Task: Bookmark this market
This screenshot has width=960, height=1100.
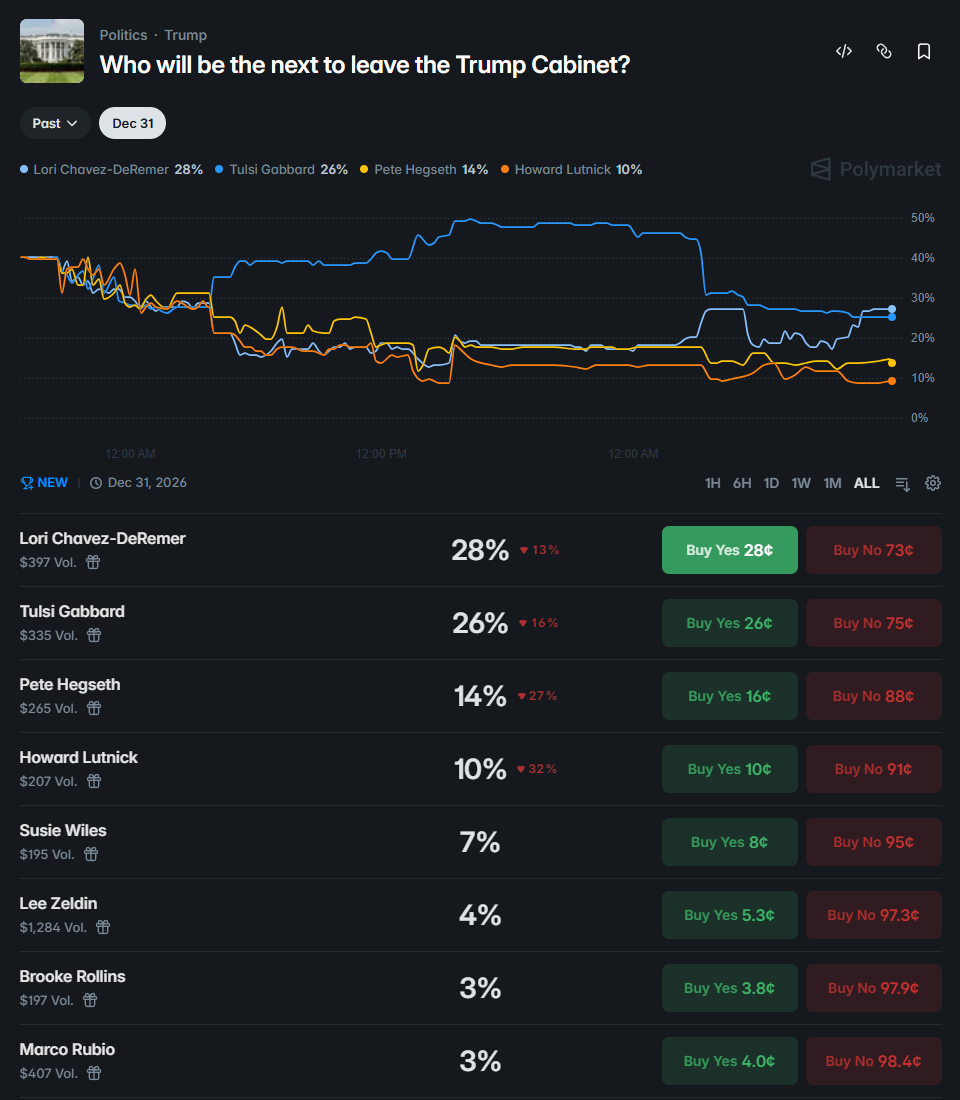Action: (924, 51)
